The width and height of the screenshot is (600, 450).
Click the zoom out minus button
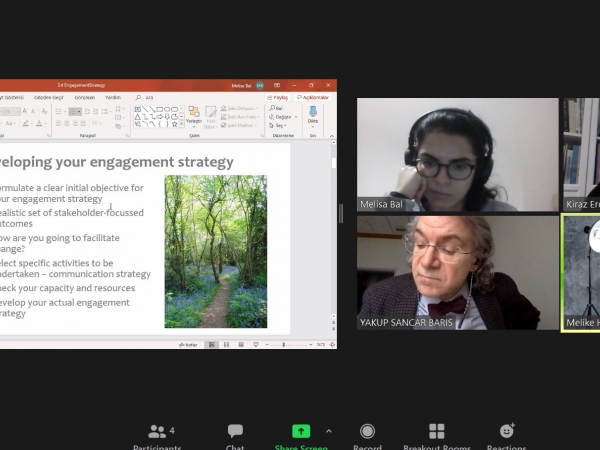[x=267, y=345]
